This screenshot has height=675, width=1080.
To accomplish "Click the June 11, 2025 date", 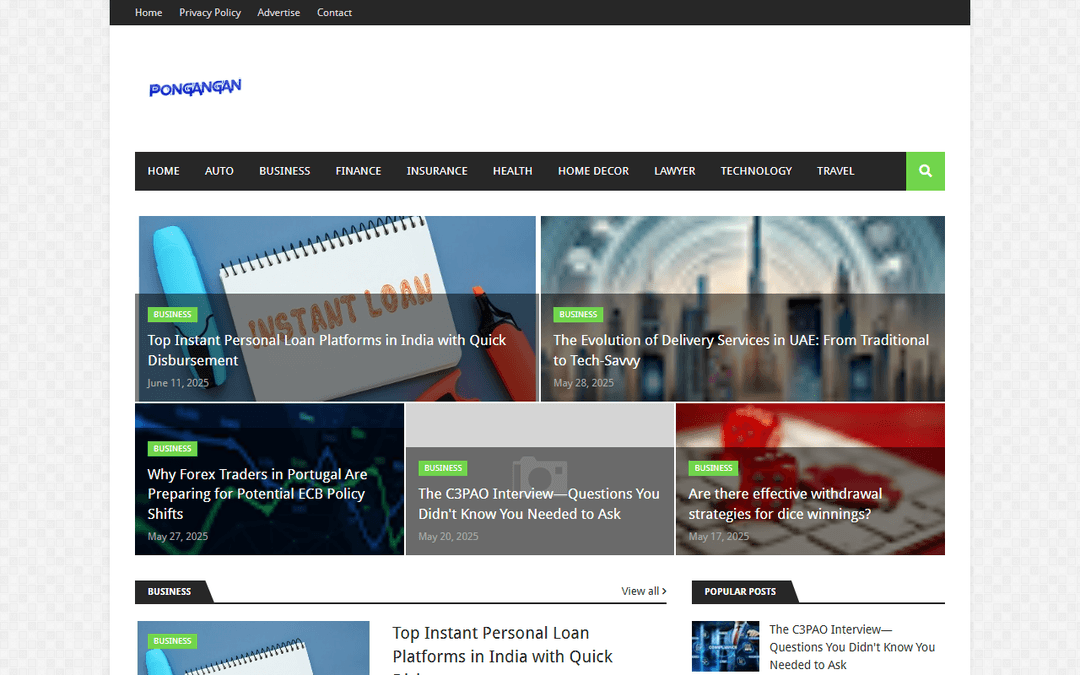I will pos(178,383).
